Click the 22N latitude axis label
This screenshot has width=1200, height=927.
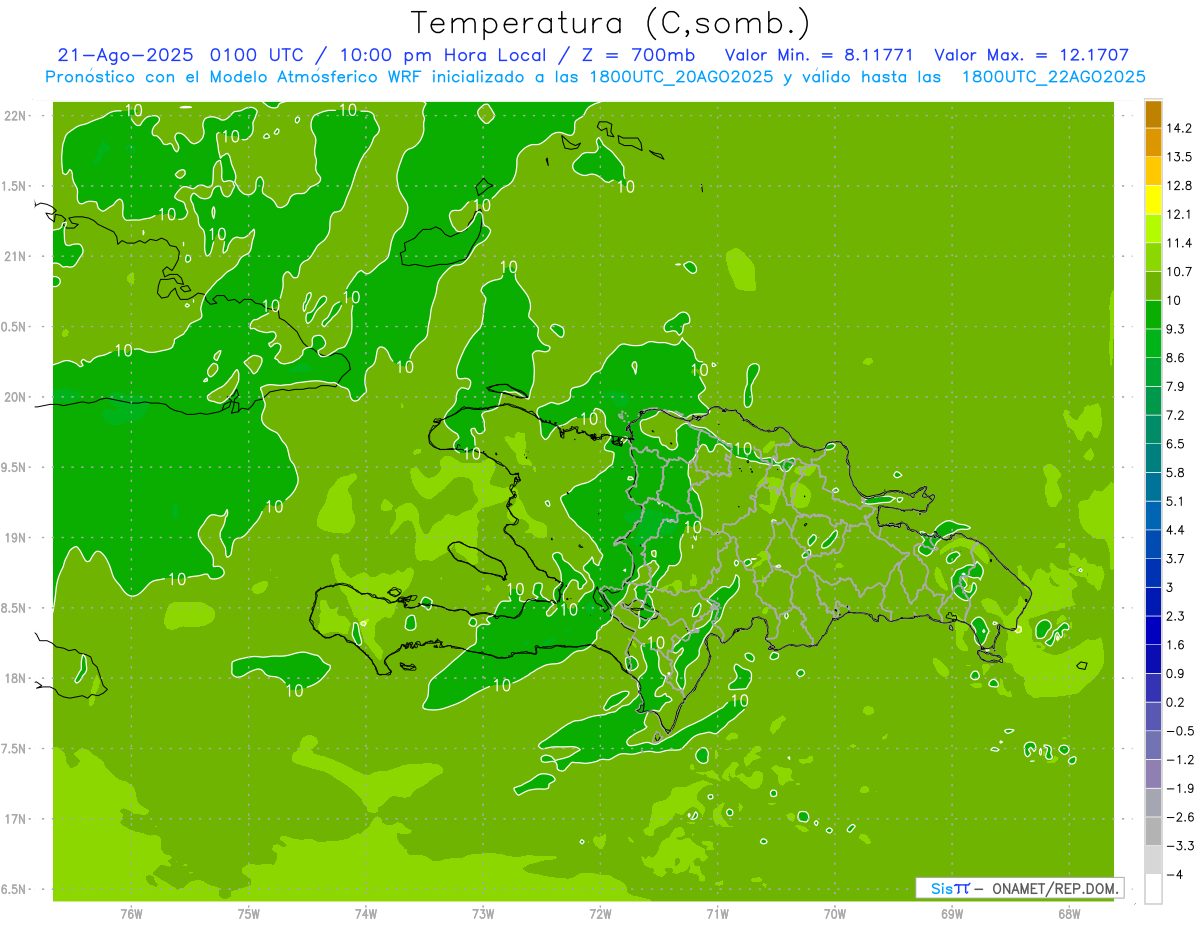point(15,115)
